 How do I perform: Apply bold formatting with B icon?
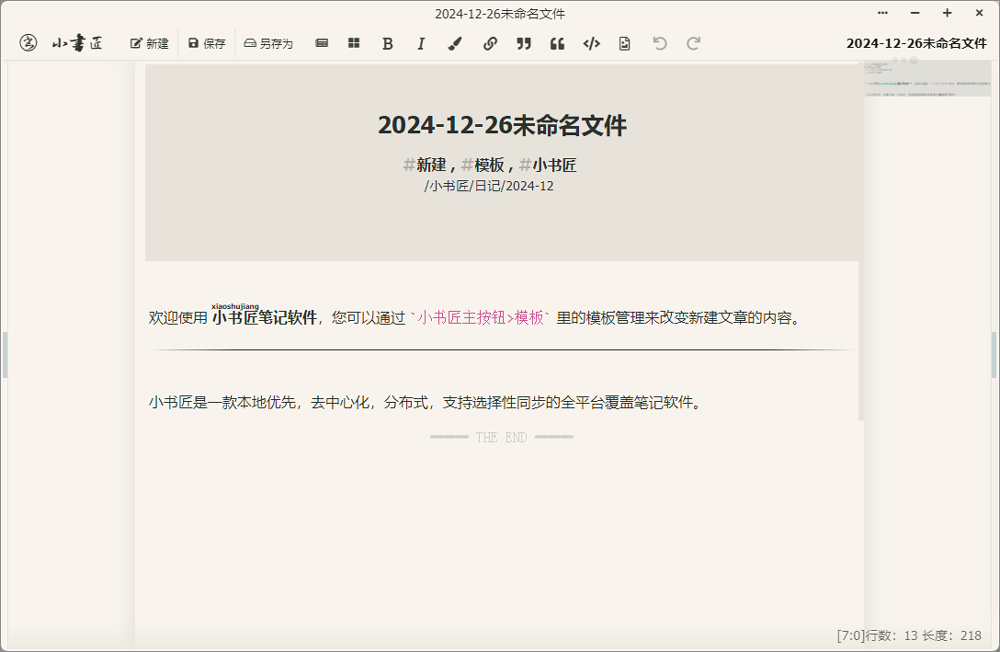[388, 43]
